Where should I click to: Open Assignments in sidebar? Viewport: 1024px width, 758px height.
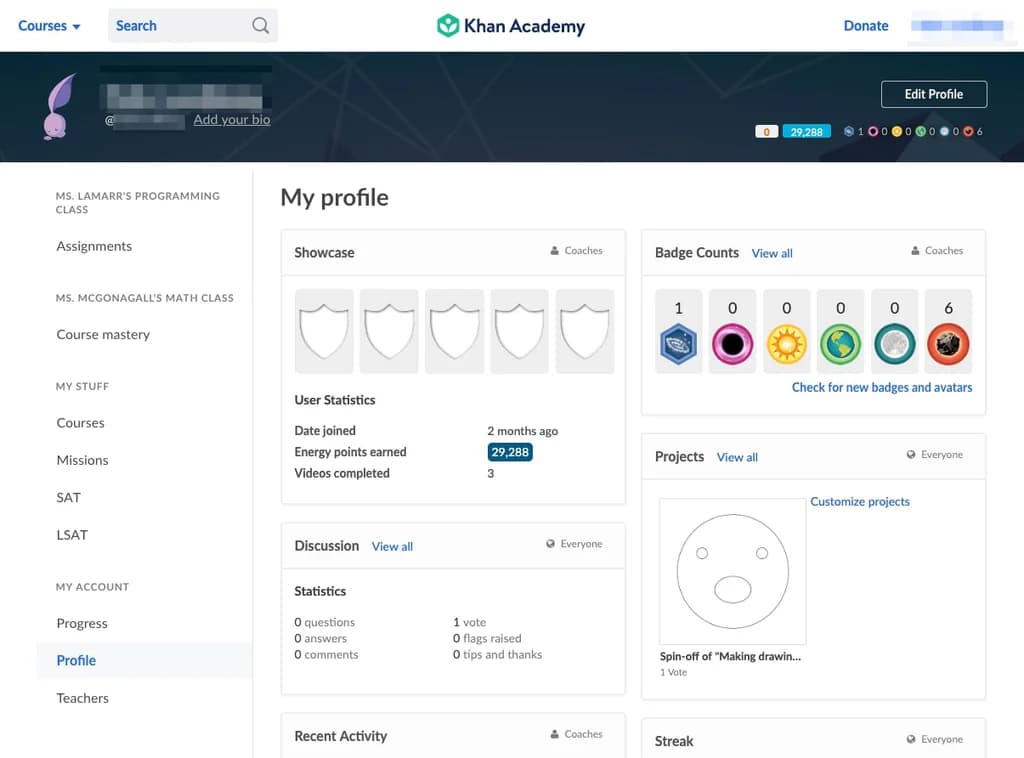(94, 246)
